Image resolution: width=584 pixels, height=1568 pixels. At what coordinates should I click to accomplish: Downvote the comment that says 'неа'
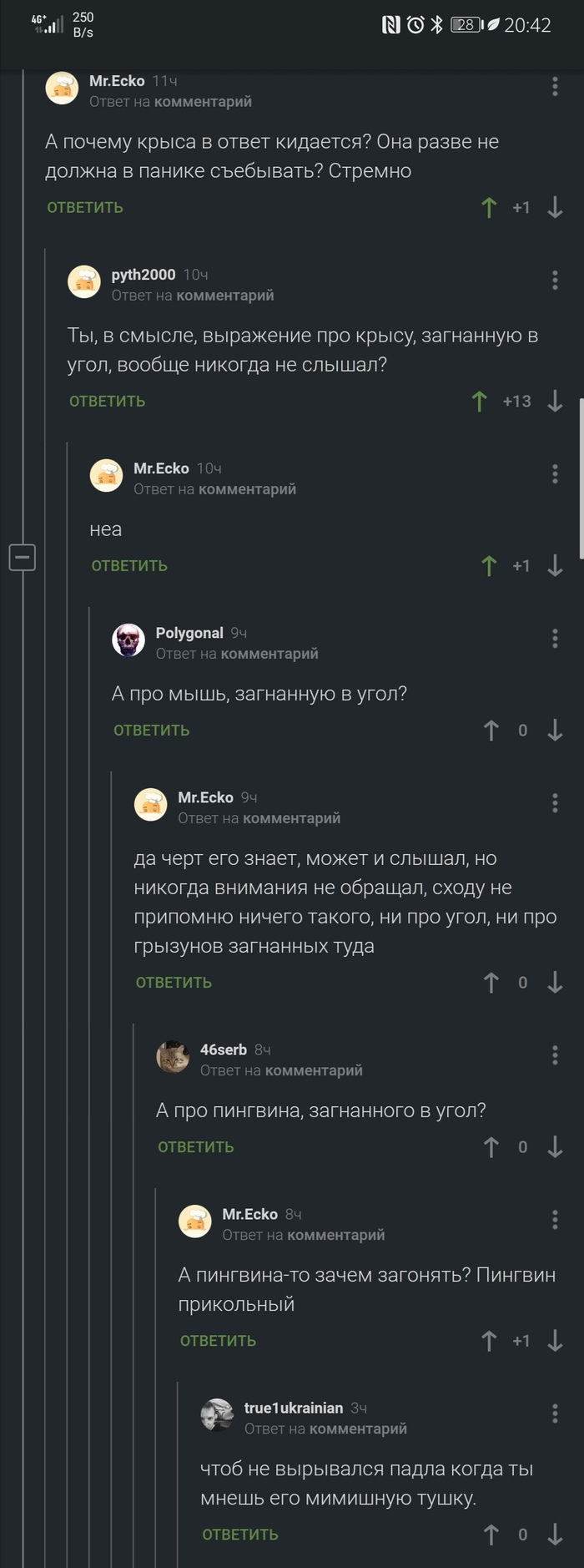(x=555, y=566)
